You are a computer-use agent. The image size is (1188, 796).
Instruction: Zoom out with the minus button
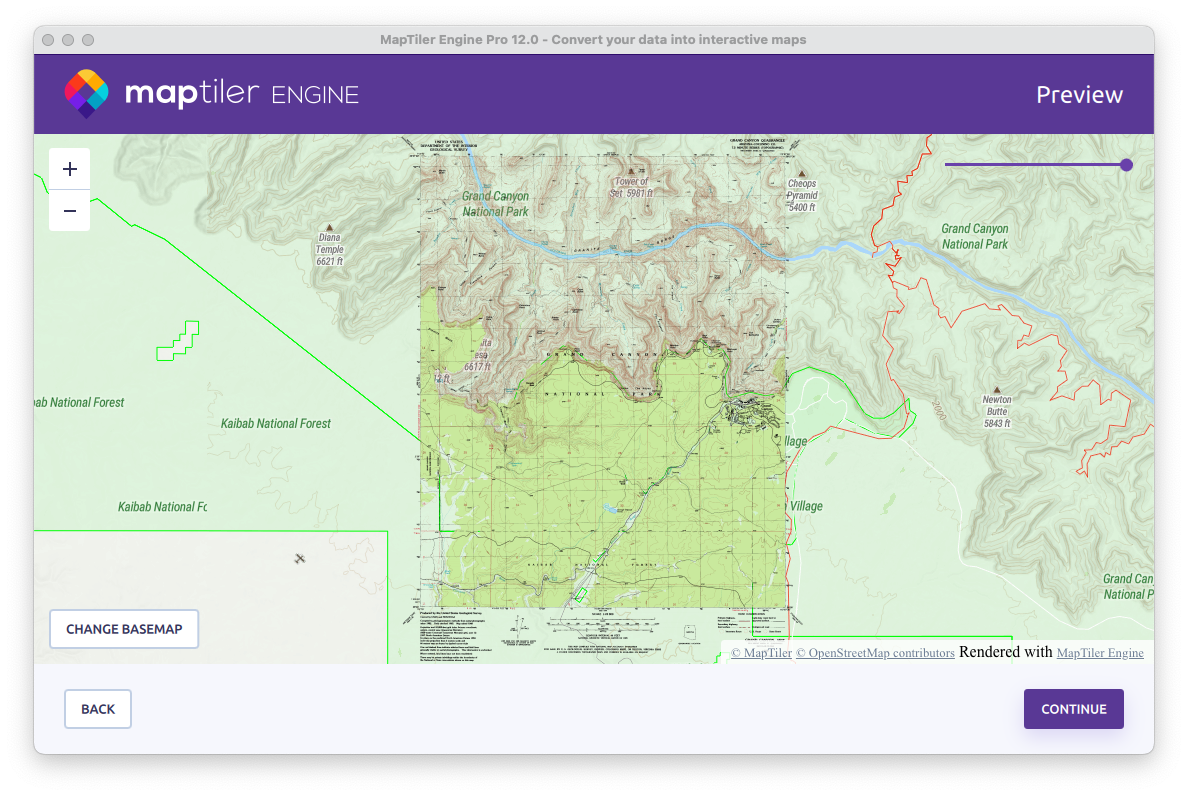point(70,211)
